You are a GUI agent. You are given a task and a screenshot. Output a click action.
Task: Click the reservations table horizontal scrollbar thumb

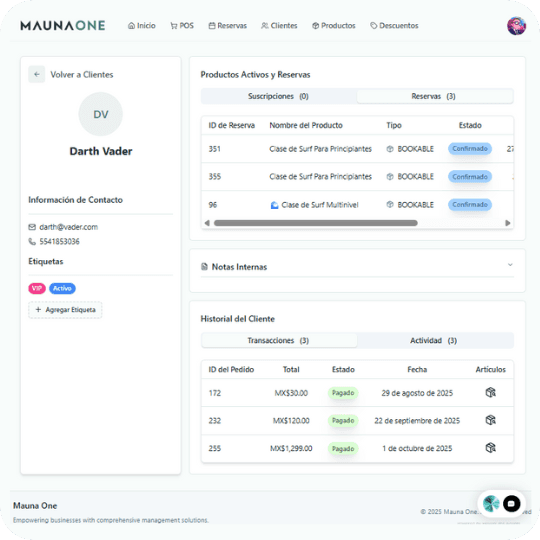pos(316,223)
